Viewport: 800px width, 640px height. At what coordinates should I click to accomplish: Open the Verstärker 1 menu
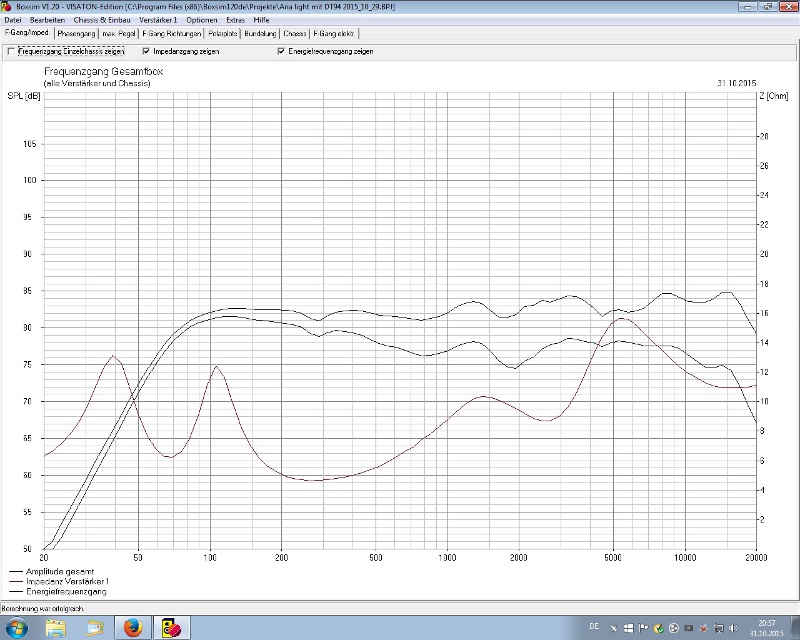pos(157,20)
